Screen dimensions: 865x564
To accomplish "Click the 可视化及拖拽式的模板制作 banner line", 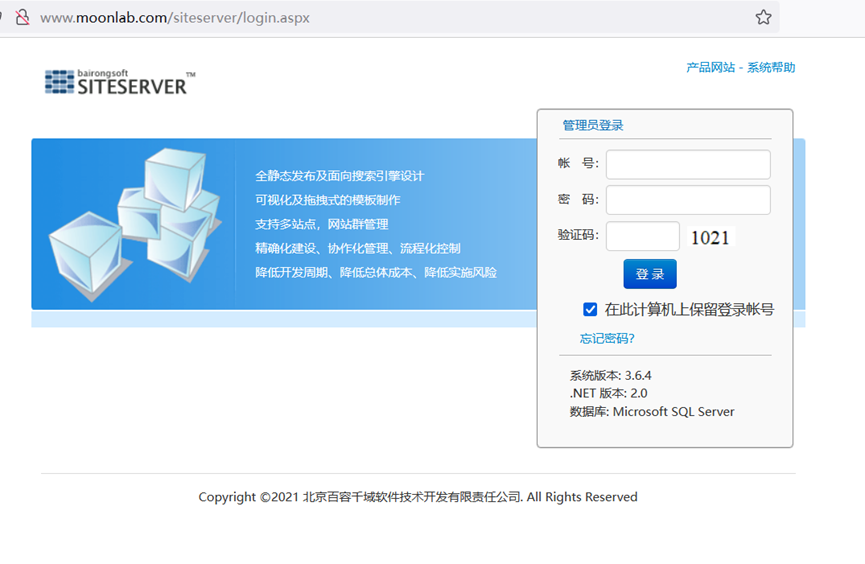I will 328,200.
